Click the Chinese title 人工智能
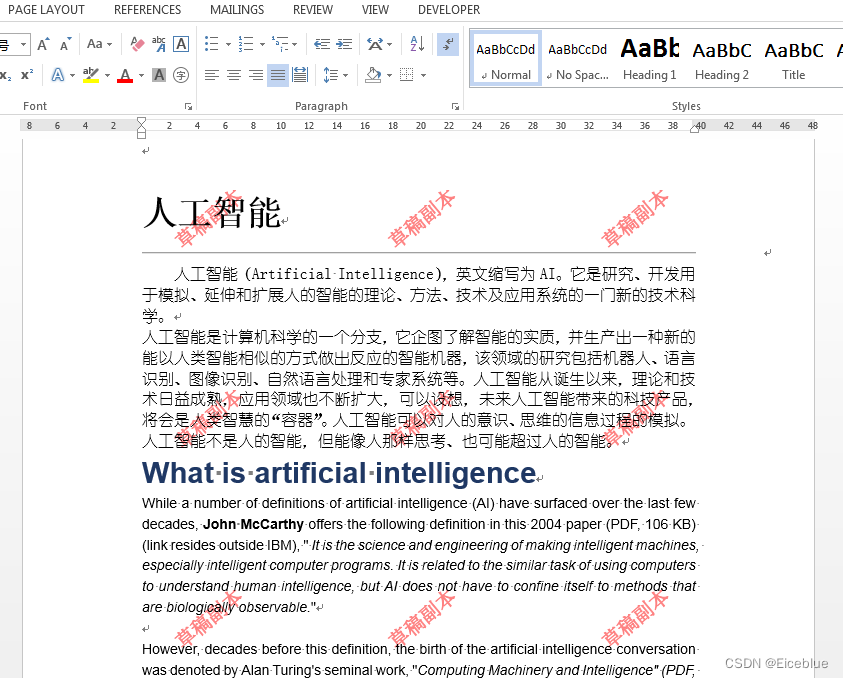Screen dimensions: 843x678 tap(213, 212)
